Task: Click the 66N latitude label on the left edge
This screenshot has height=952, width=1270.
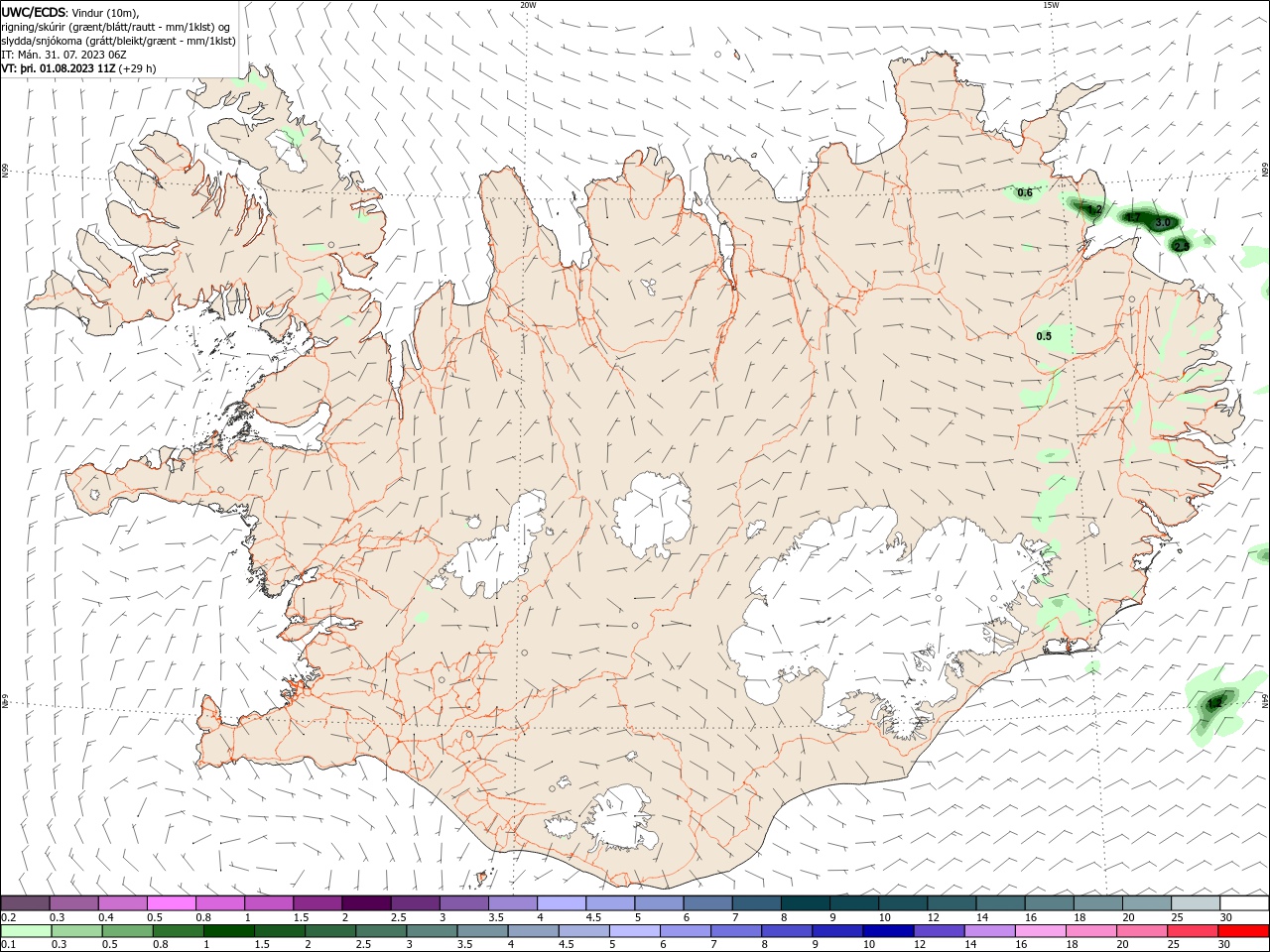Action: [5, 171]
